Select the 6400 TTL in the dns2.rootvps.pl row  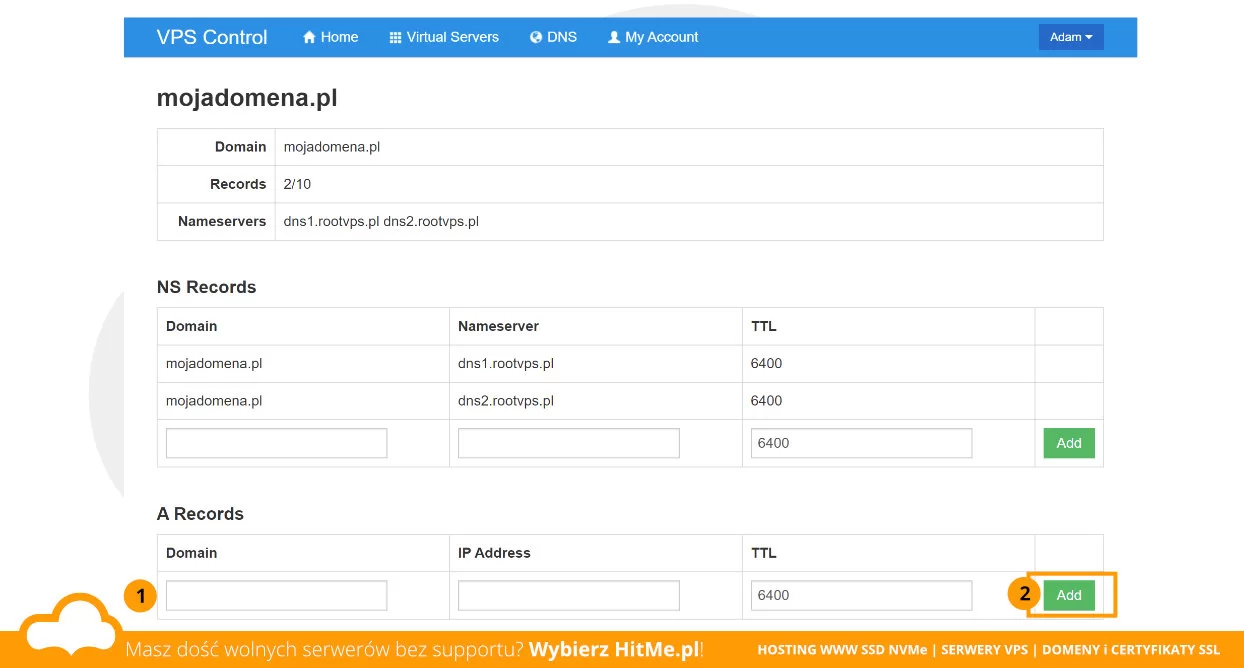[x=766, y=400]
